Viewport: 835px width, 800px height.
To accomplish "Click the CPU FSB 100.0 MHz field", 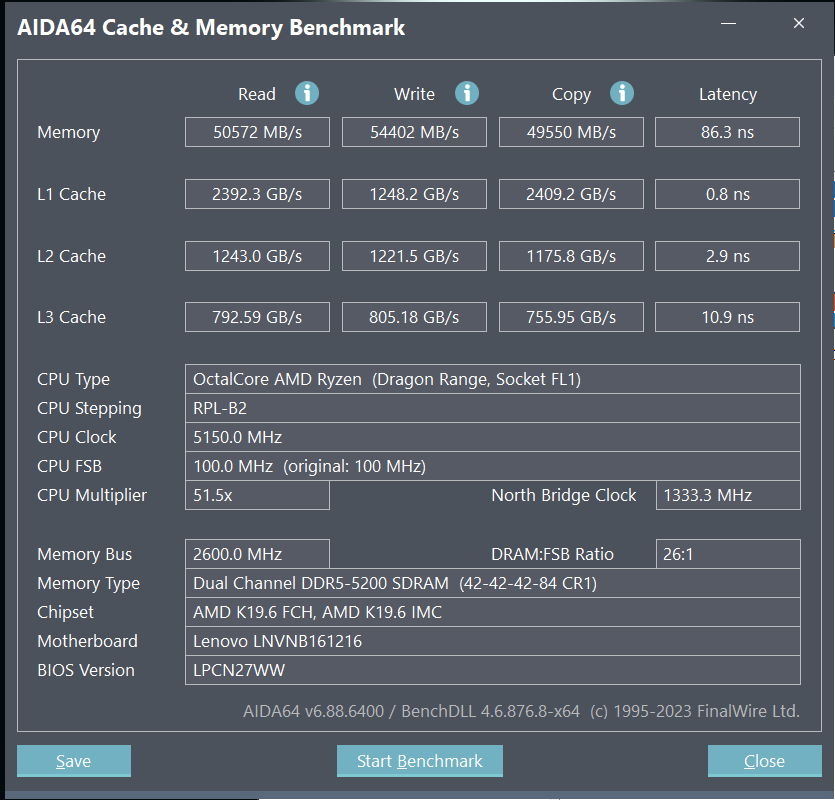I will (493, 466).
